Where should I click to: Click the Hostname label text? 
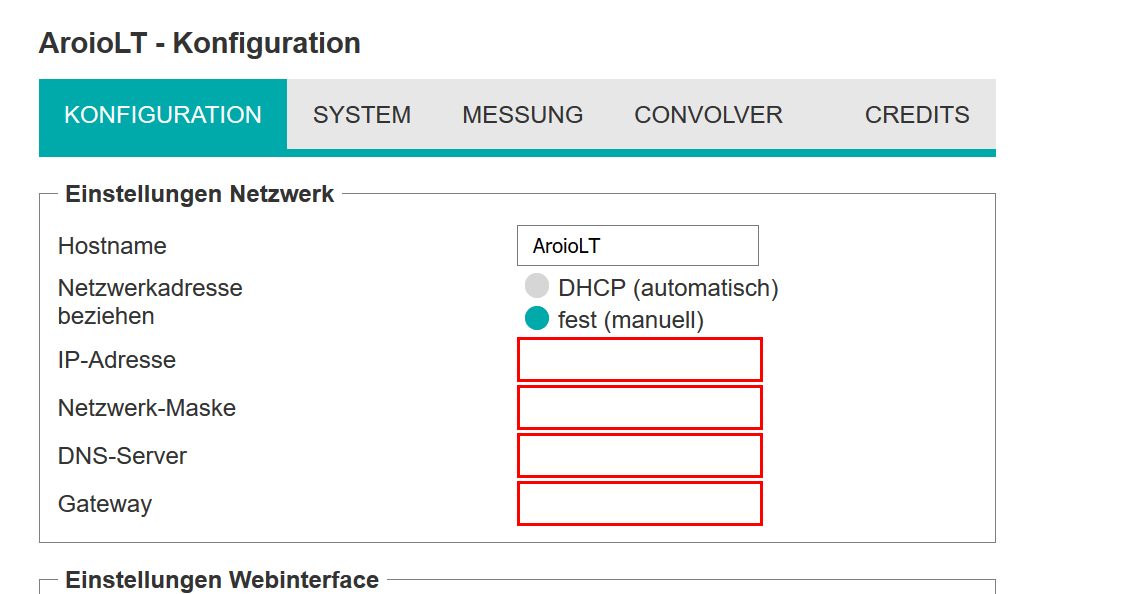[x=112, y=246]
